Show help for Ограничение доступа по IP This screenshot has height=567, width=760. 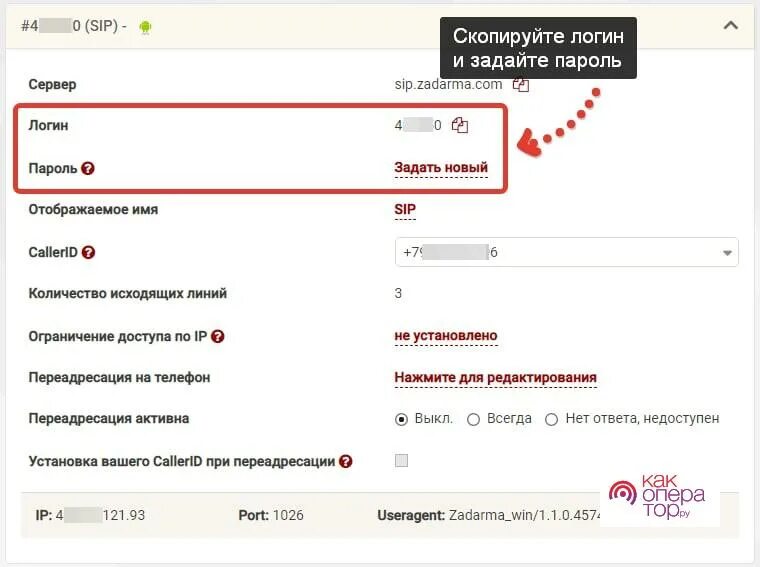tap(218, 336)
